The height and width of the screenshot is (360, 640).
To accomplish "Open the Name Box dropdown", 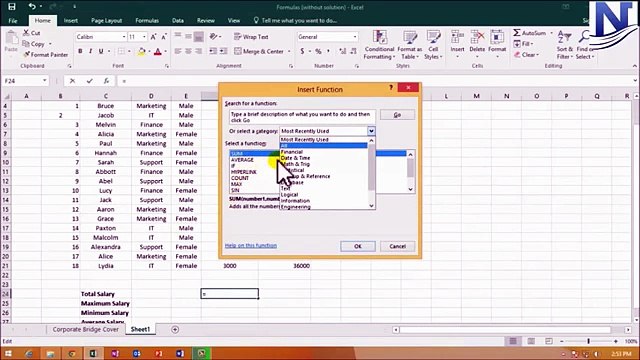I will (x=44, y=81).
